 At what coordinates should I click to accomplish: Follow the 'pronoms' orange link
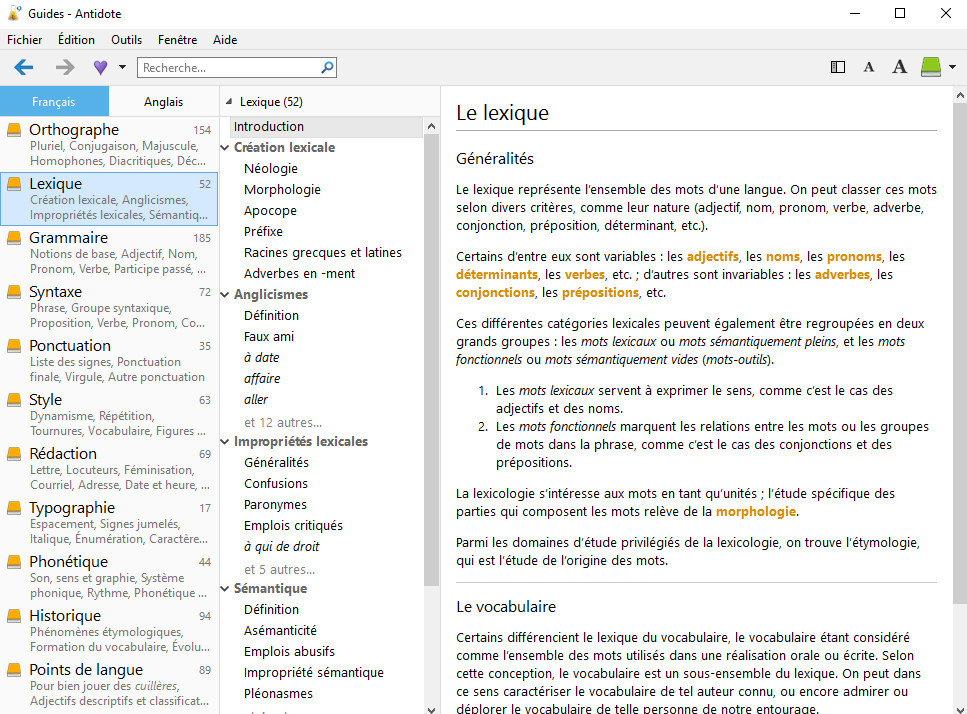click(854, 256)
